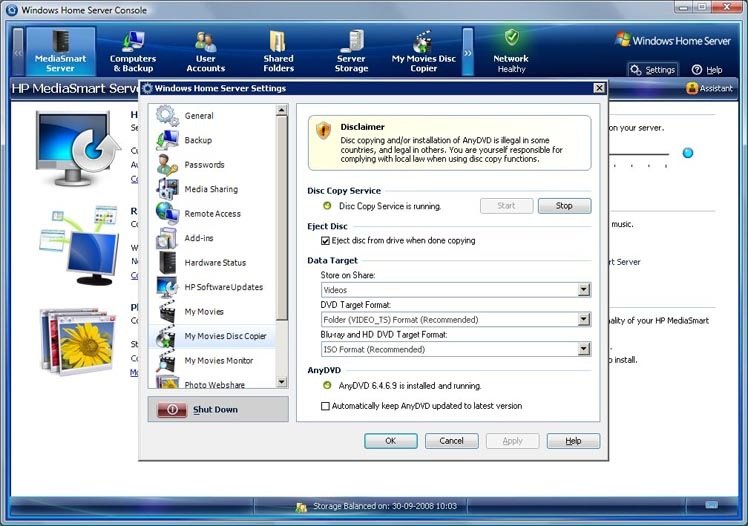Viewport: 748px width, 526px height.
Task: Open the My Movies Disc Copier top tab icon
Action: click(423, 41)
